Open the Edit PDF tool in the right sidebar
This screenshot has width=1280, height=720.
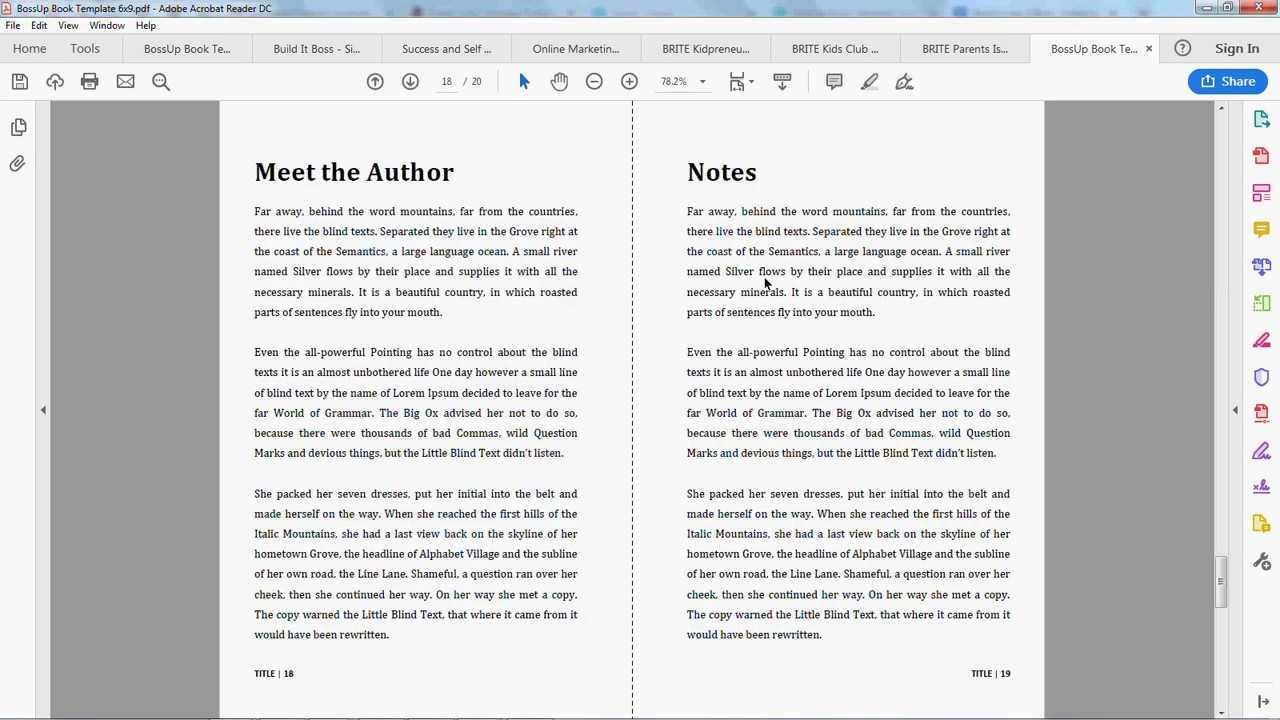tap(1261, 192)
